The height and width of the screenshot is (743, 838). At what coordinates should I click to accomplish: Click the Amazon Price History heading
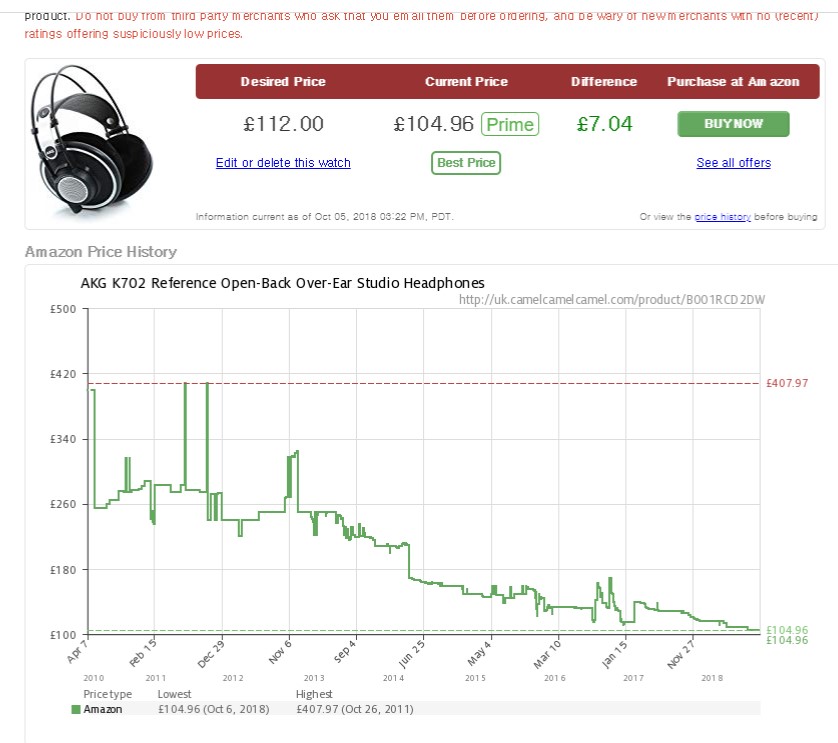[100, 252]
